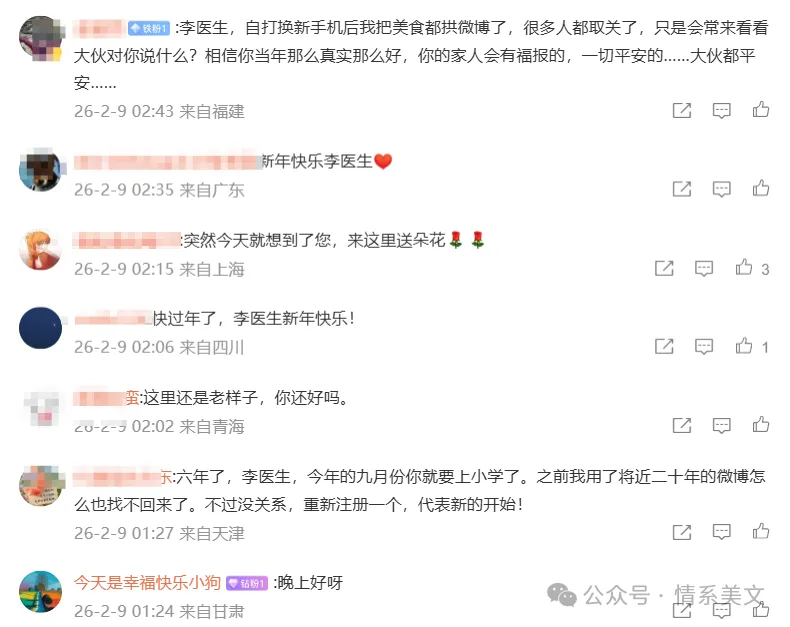790x627 pixels.
Task: Reply to the 四川 comment at 02:06
Action: coord(704,346)
